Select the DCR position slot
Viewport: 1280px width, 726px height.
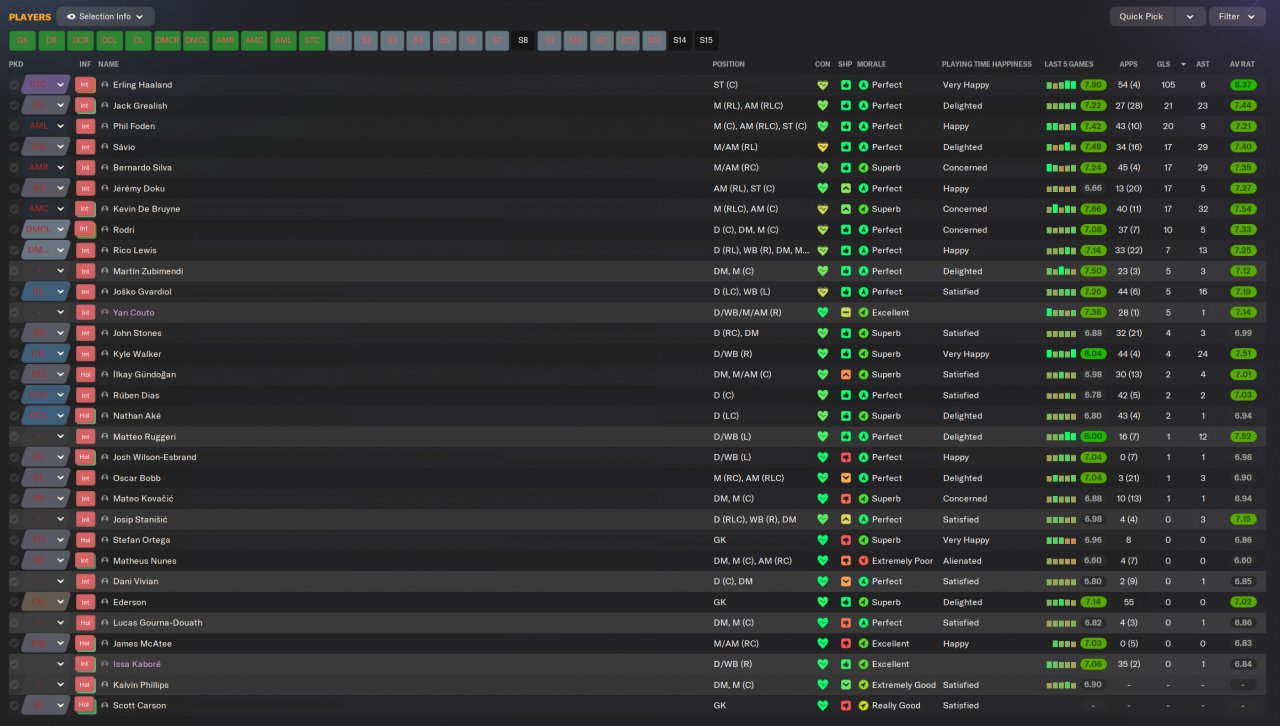(80, 41)
